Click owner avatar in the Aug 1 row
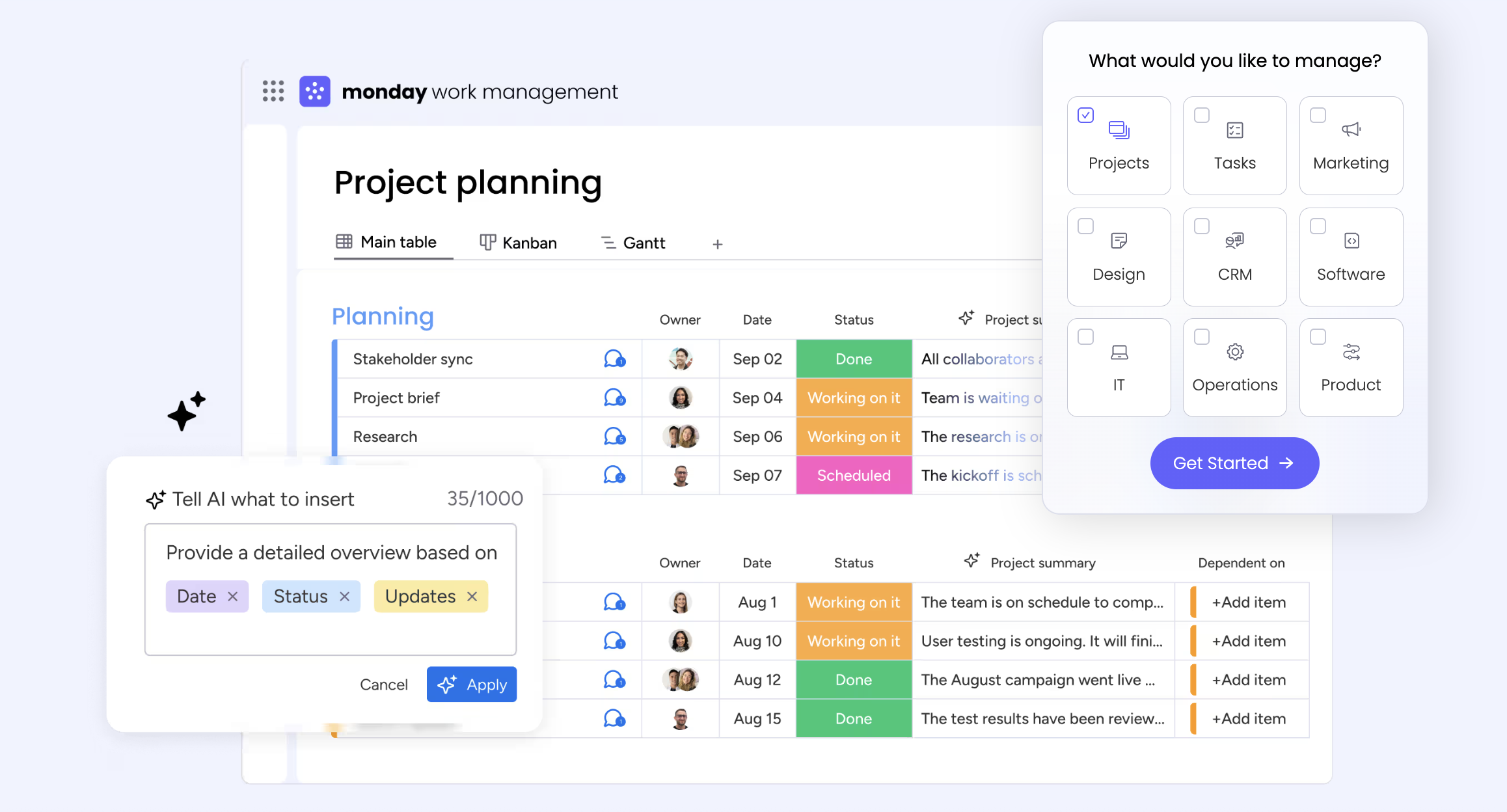The width and height of the screenshot is (1507, 812). [x=681, y=602]
